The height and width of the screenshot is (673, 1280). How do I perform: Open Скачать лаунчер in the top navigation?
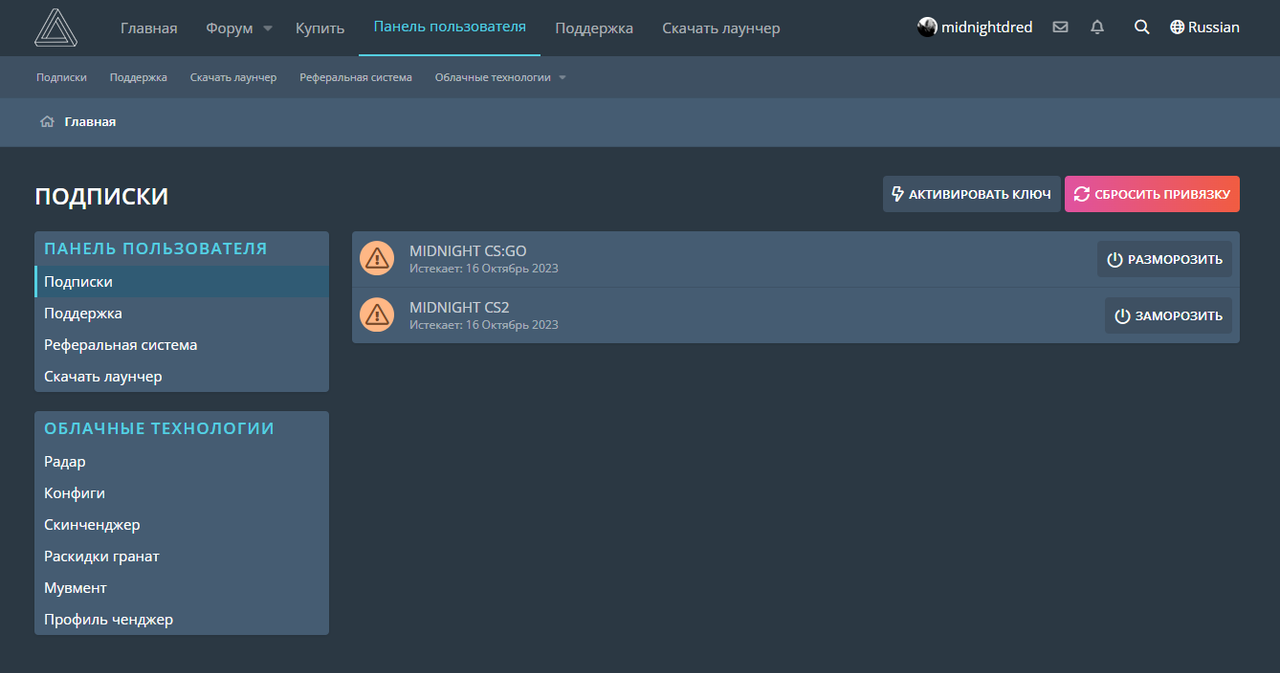[x=721, y=28]
